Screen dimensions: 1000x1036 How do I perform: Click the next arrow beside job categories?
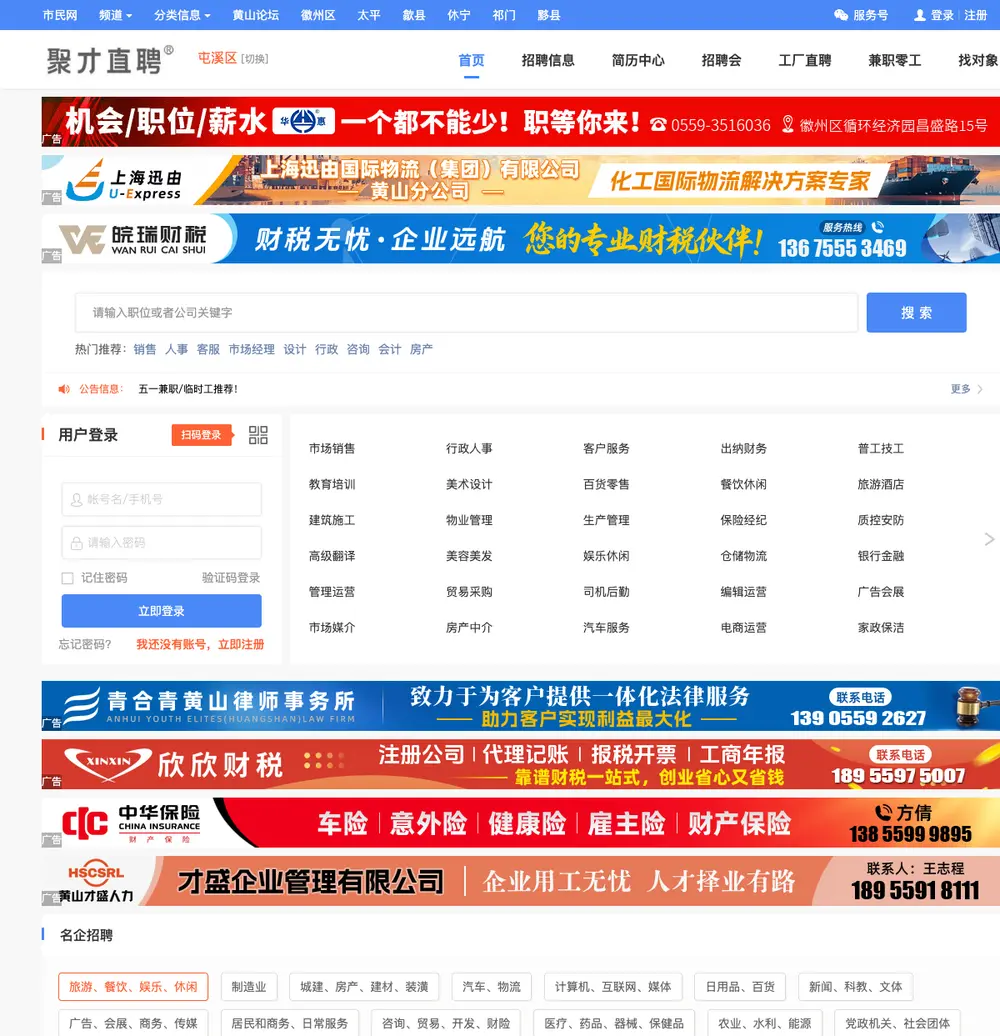[989, 539]
